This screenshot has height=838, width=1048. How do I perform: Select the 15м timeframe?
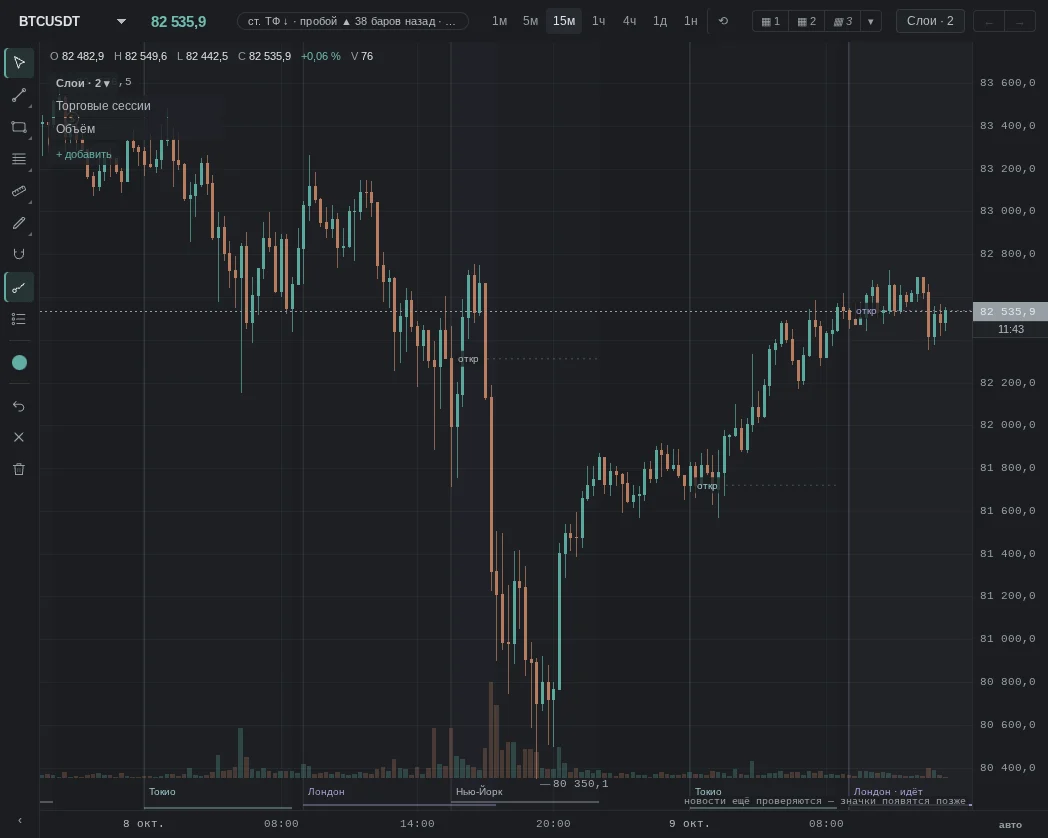tap(564, 21)
